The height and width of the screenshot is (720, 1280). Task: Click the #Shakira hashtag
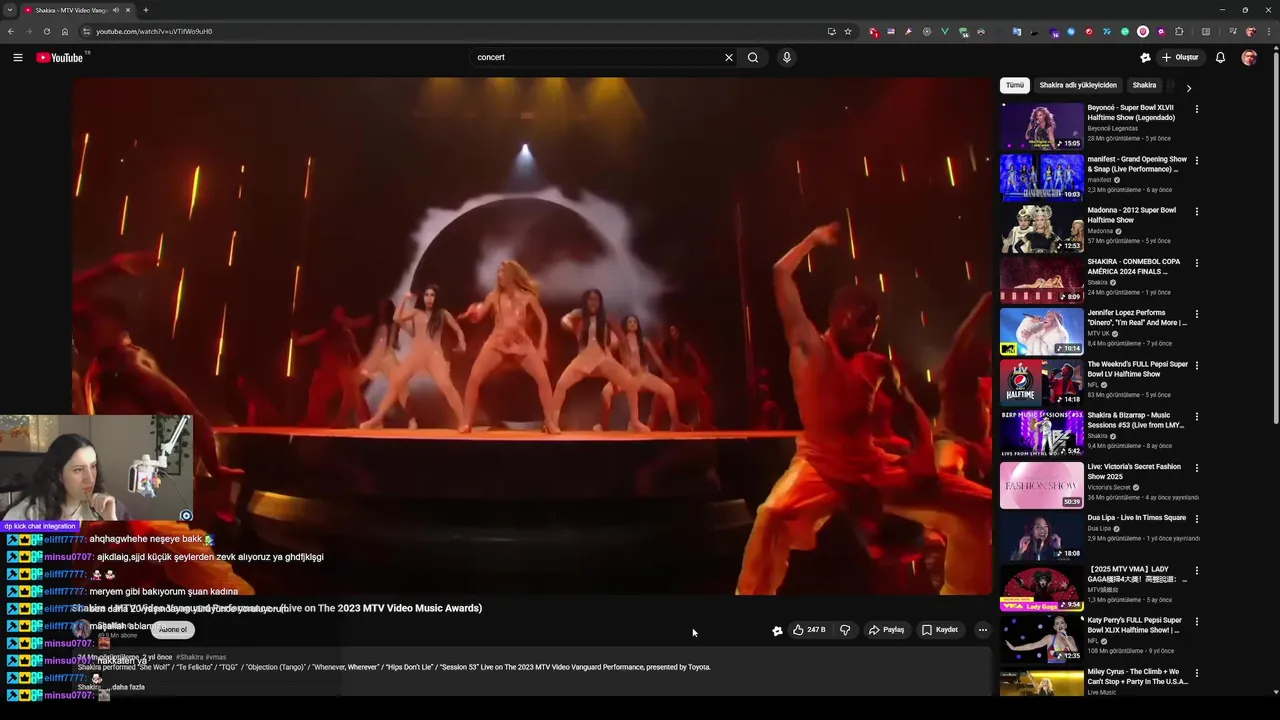[189, 657]
